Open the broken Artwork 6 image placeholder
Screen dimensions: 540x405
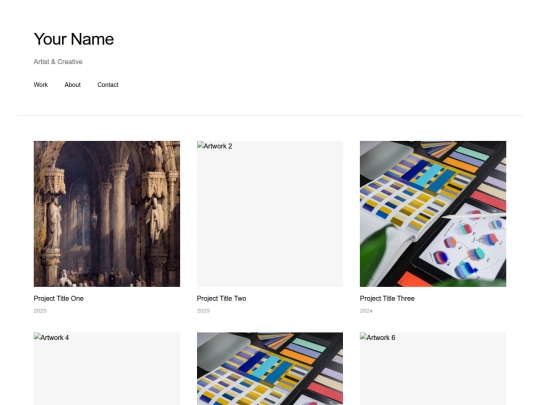pyautogui.click(x=433, y=368)
